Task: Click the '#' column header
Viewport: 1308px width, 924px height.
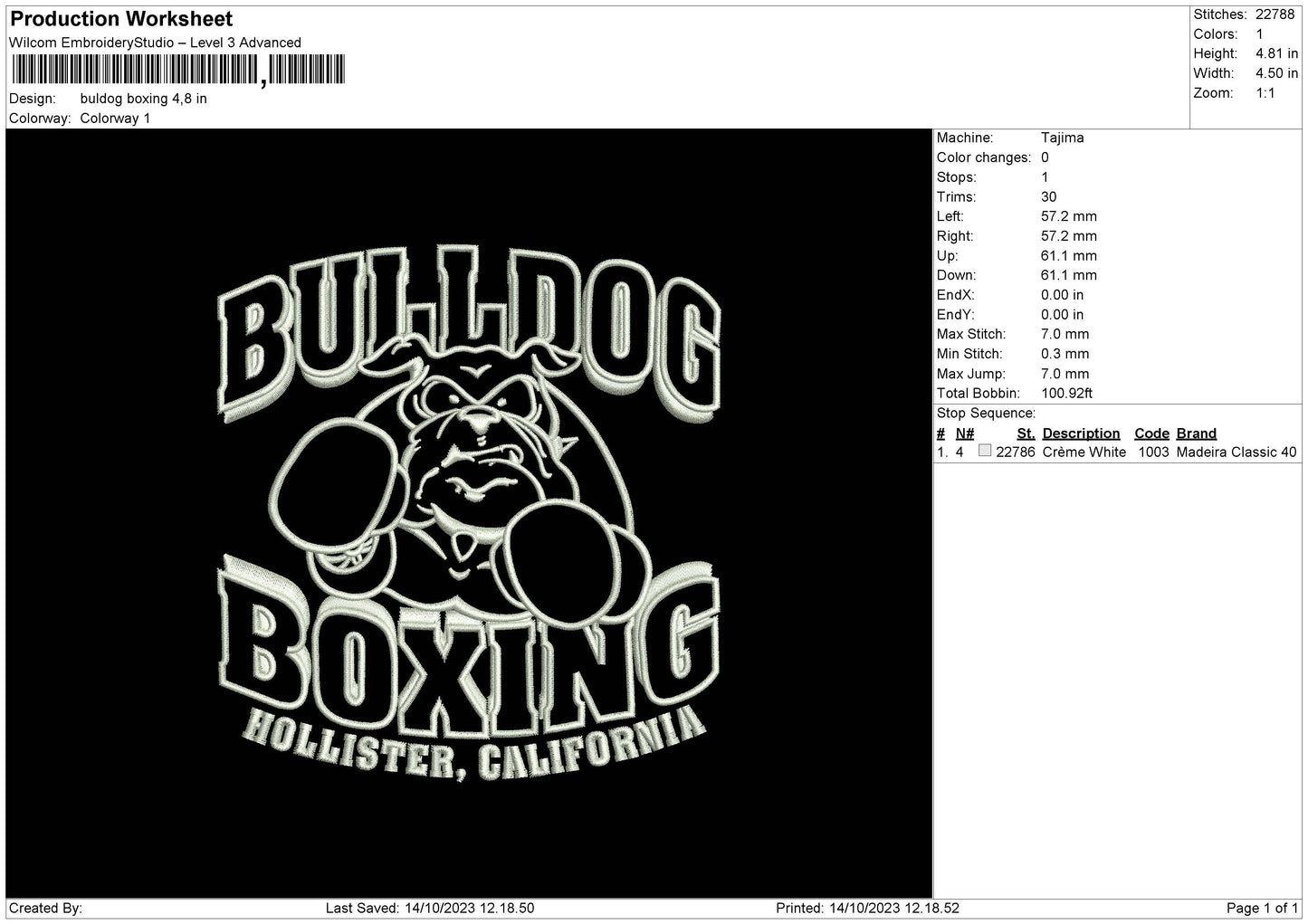Action: tap(940, 433)
